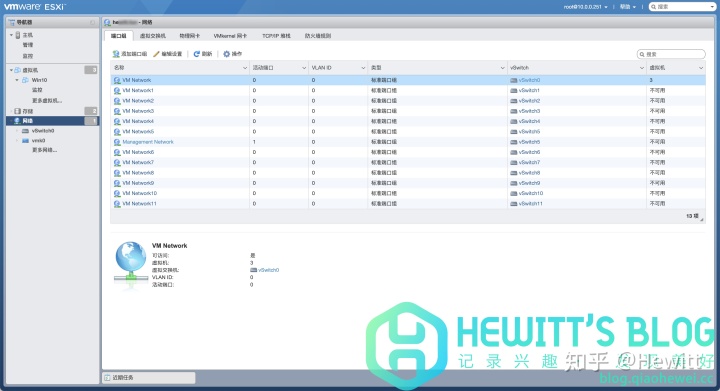Image resolution: width=720 pixels, height=391 pixels.
Task: Open the Active ports (活动端口) column dropdown
Action: point(304,68)
